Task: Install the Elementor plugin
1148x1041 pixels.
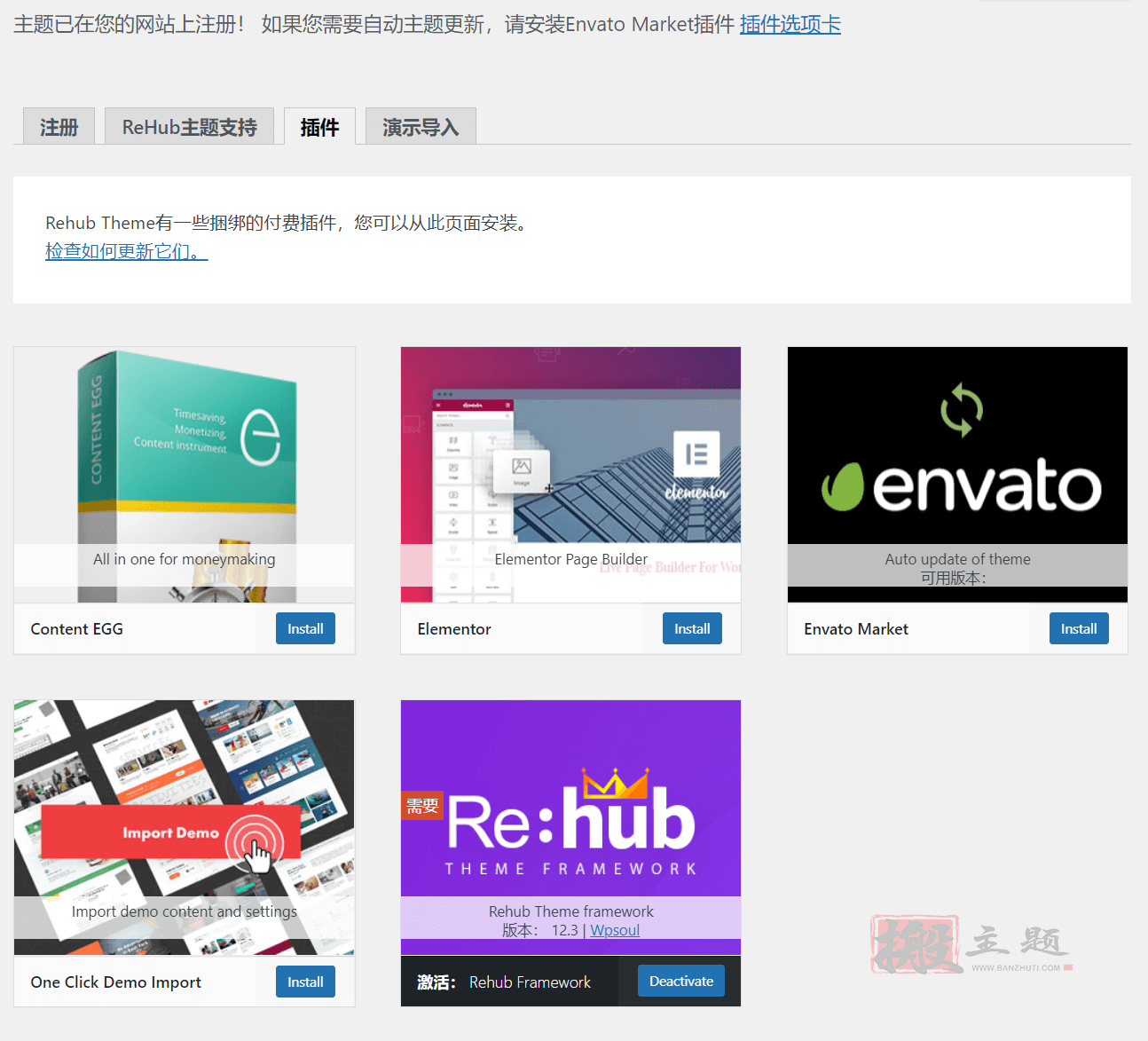Action: (692, 628)
